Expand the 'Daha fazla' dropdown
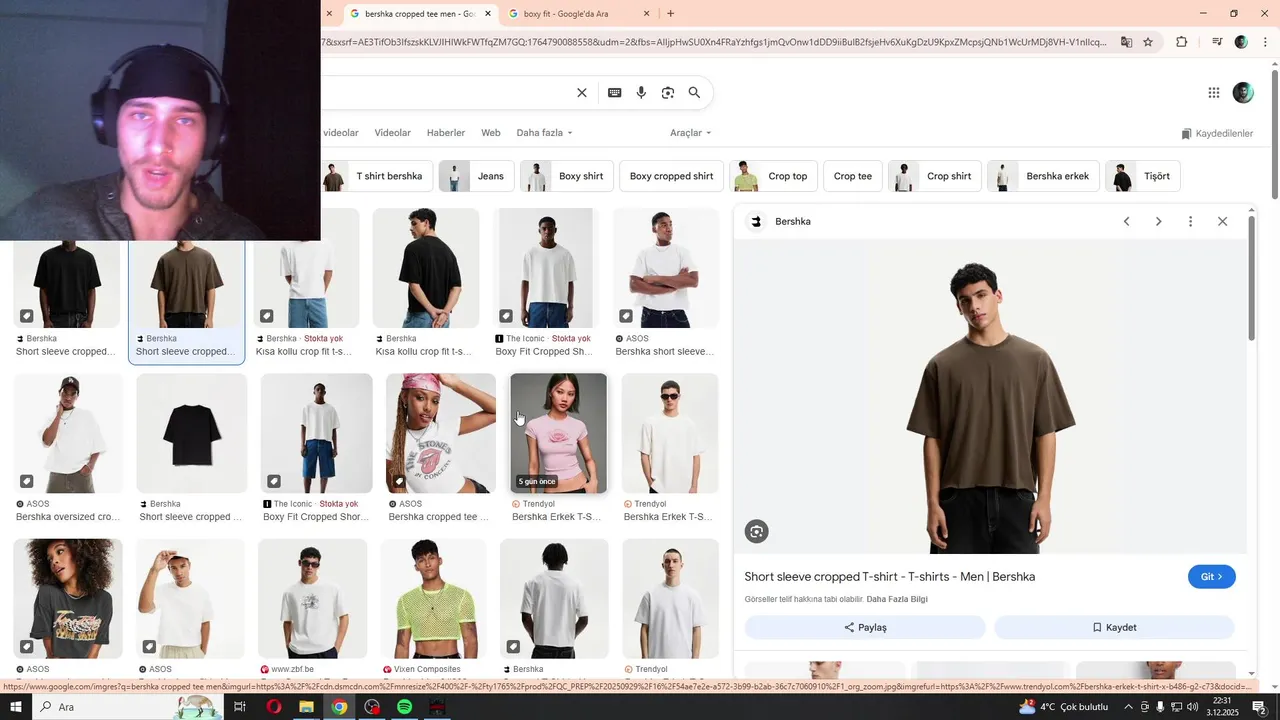Viewport: 1280px width, 720px height. (545, 133)
